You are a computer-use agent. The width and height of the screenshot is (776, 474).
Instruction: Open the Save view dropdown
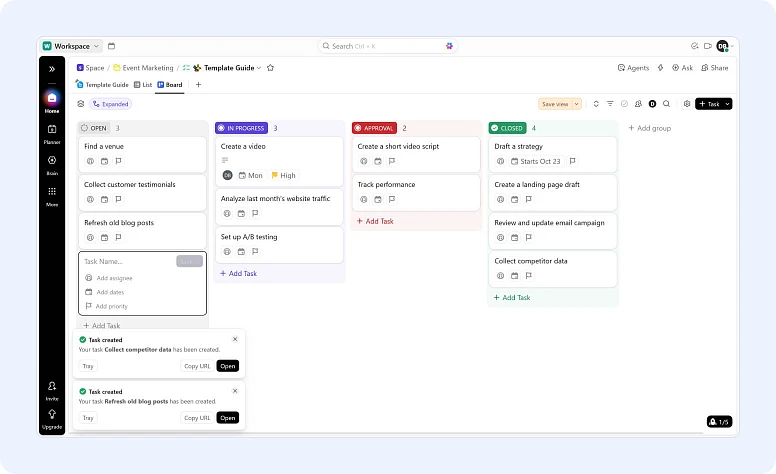pos(559,103)
